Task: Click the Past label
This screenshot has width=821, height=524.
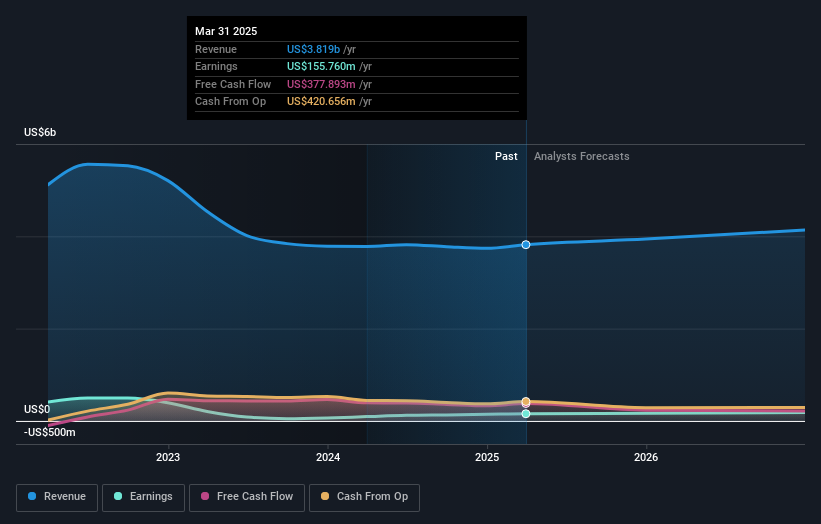Action: point(506,156)
